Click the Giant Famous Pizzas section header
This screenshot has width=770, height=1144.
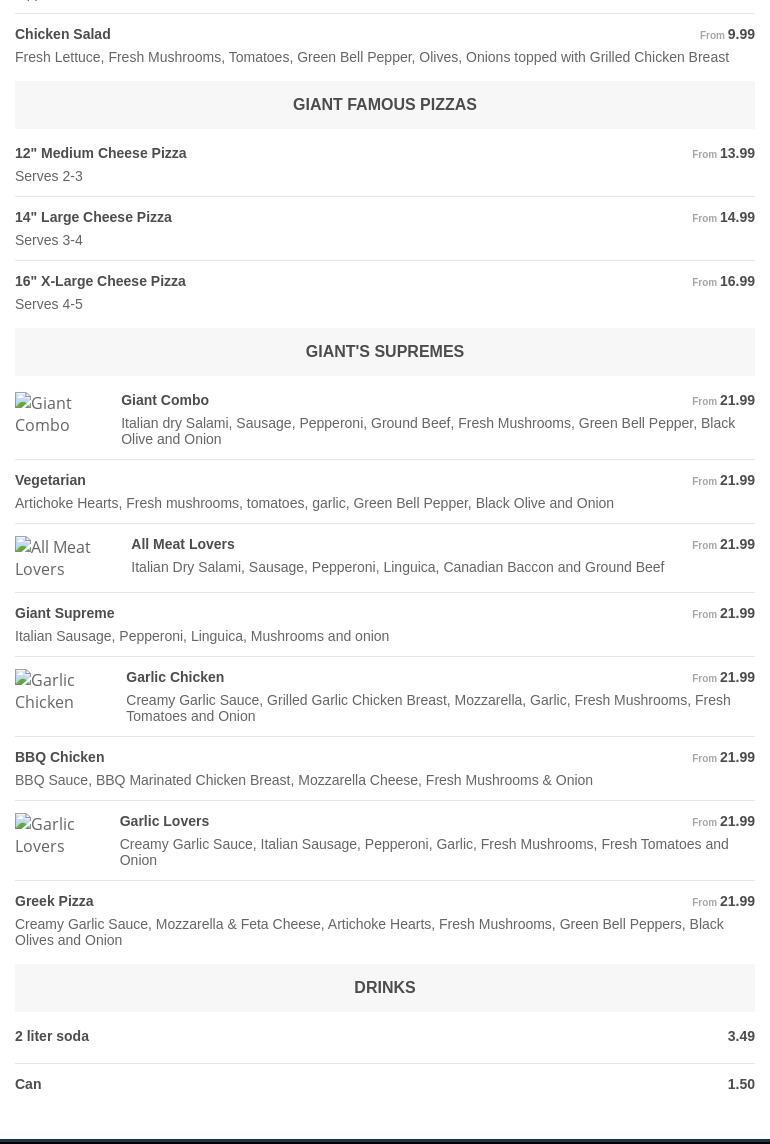click(x=385, y=104)
